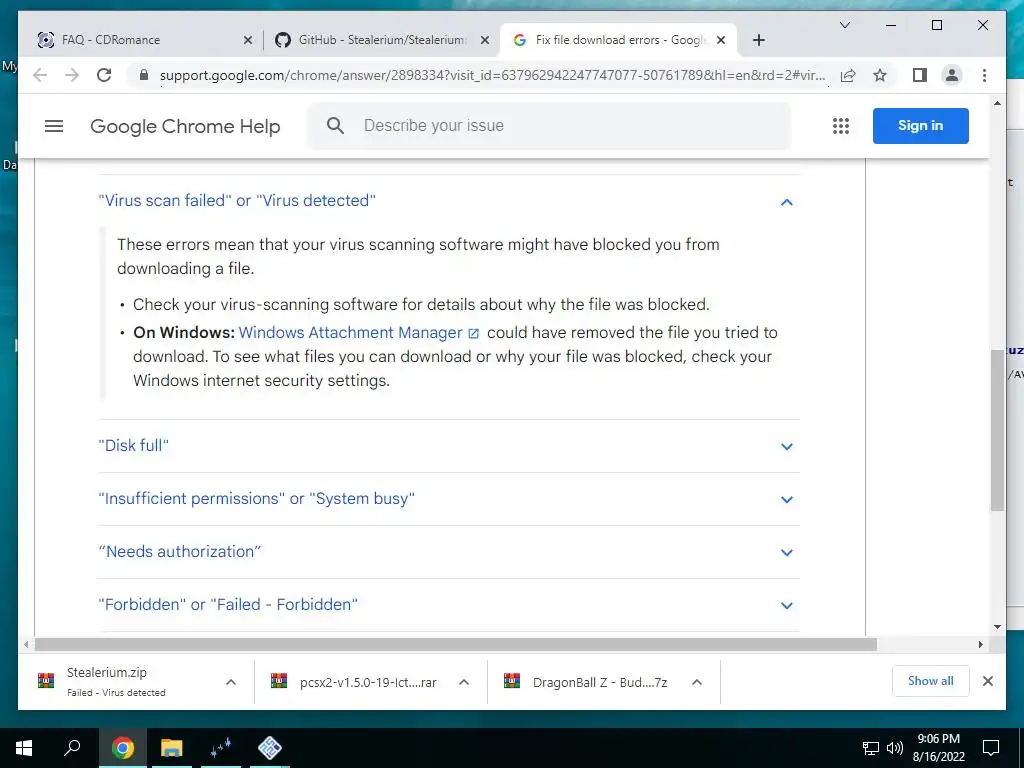Click Chrome icon in taskbar
1024x768 pixels.
click(122, 748)
